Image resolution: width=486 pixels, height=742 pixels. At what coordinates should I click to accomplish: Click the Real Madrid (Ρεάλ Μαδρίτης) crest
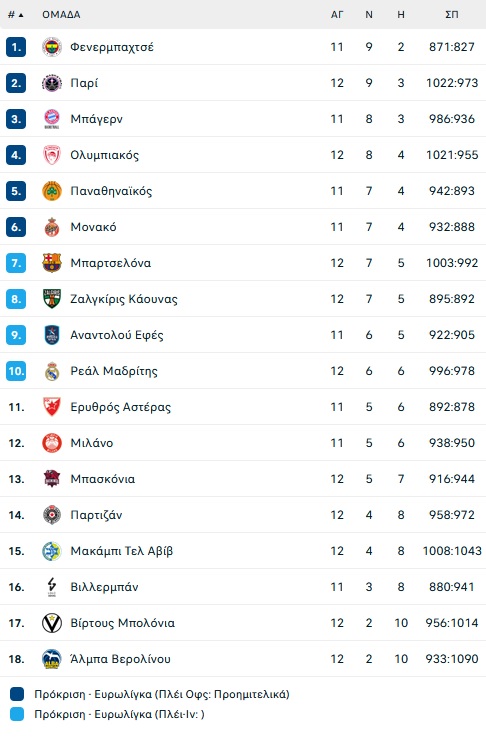pyautogui.click(x=52, y=371)
